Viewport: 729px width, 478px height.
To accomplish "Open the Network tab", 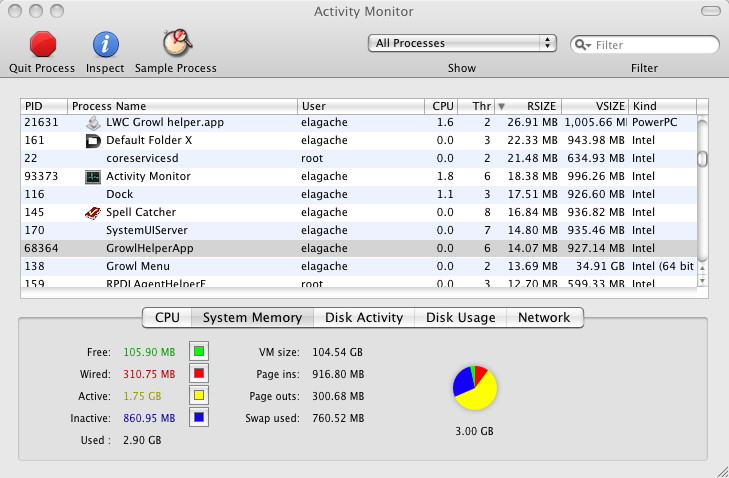I will (544, 318).
